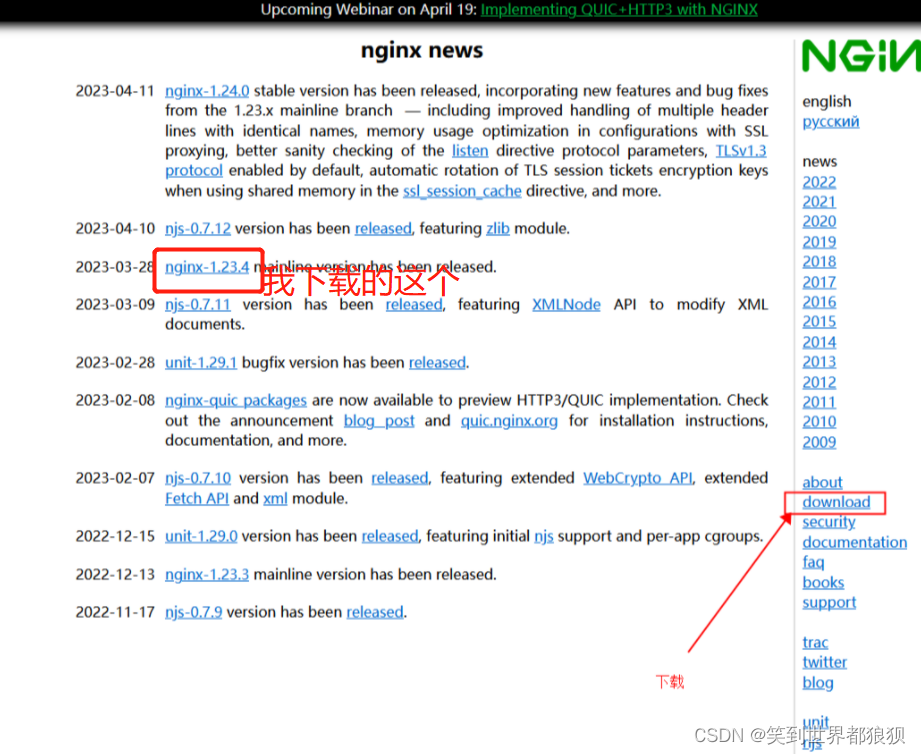Visit the quic.nginx.org link
The image size is (921, 754).
pyautogui.click(x=509, y=421)
